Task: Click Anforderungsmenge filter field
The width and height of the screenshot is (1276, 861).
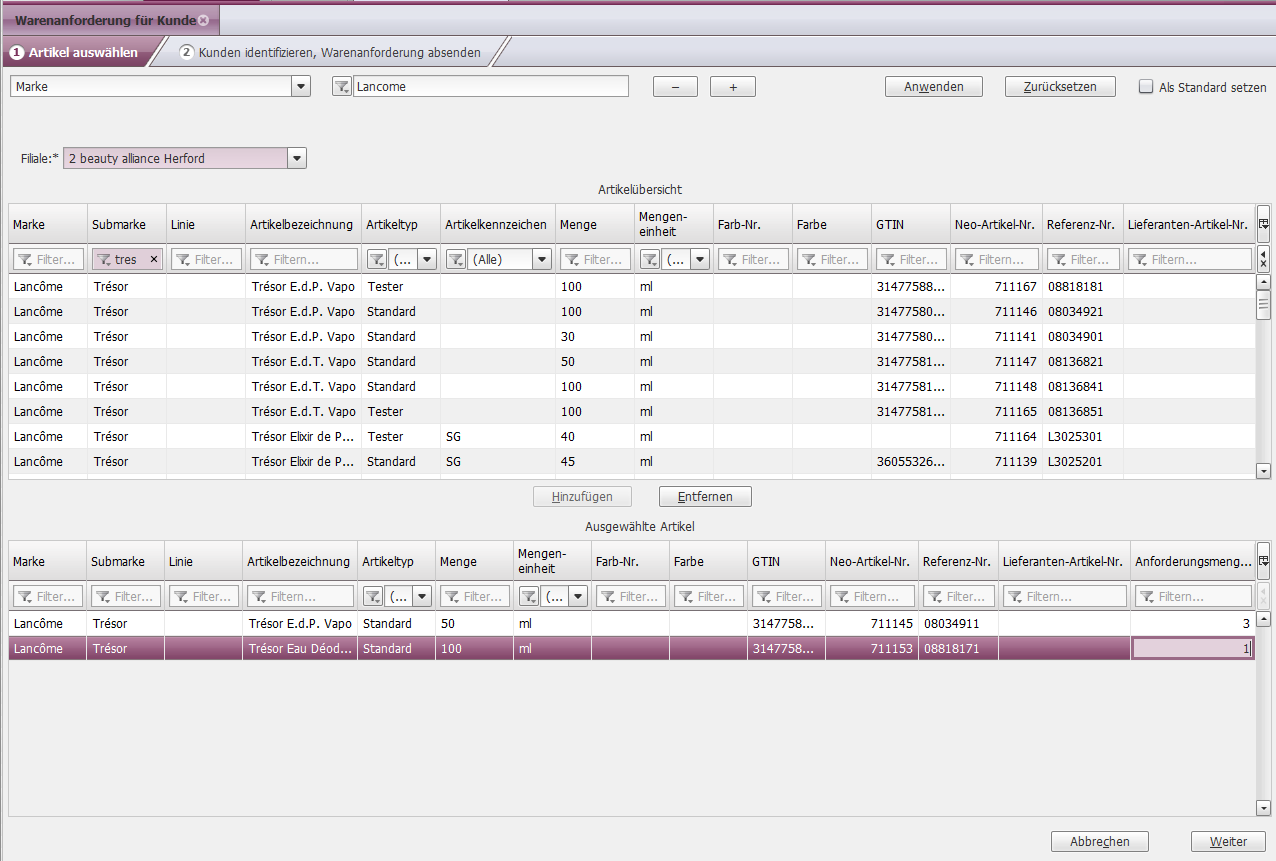Action: (x=1192, y=597)
